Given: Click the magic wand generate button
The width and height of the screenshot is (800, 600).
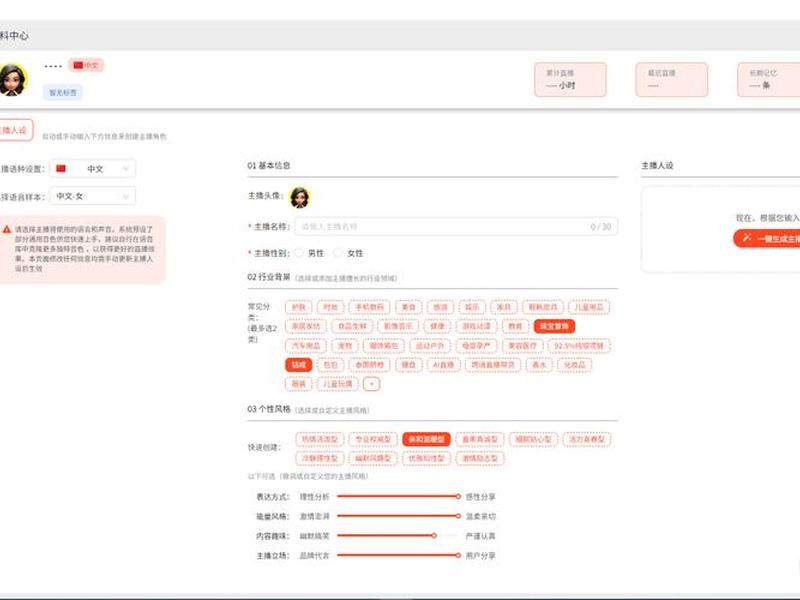Looking at the screenshot, I should click(x=767, y=238).
